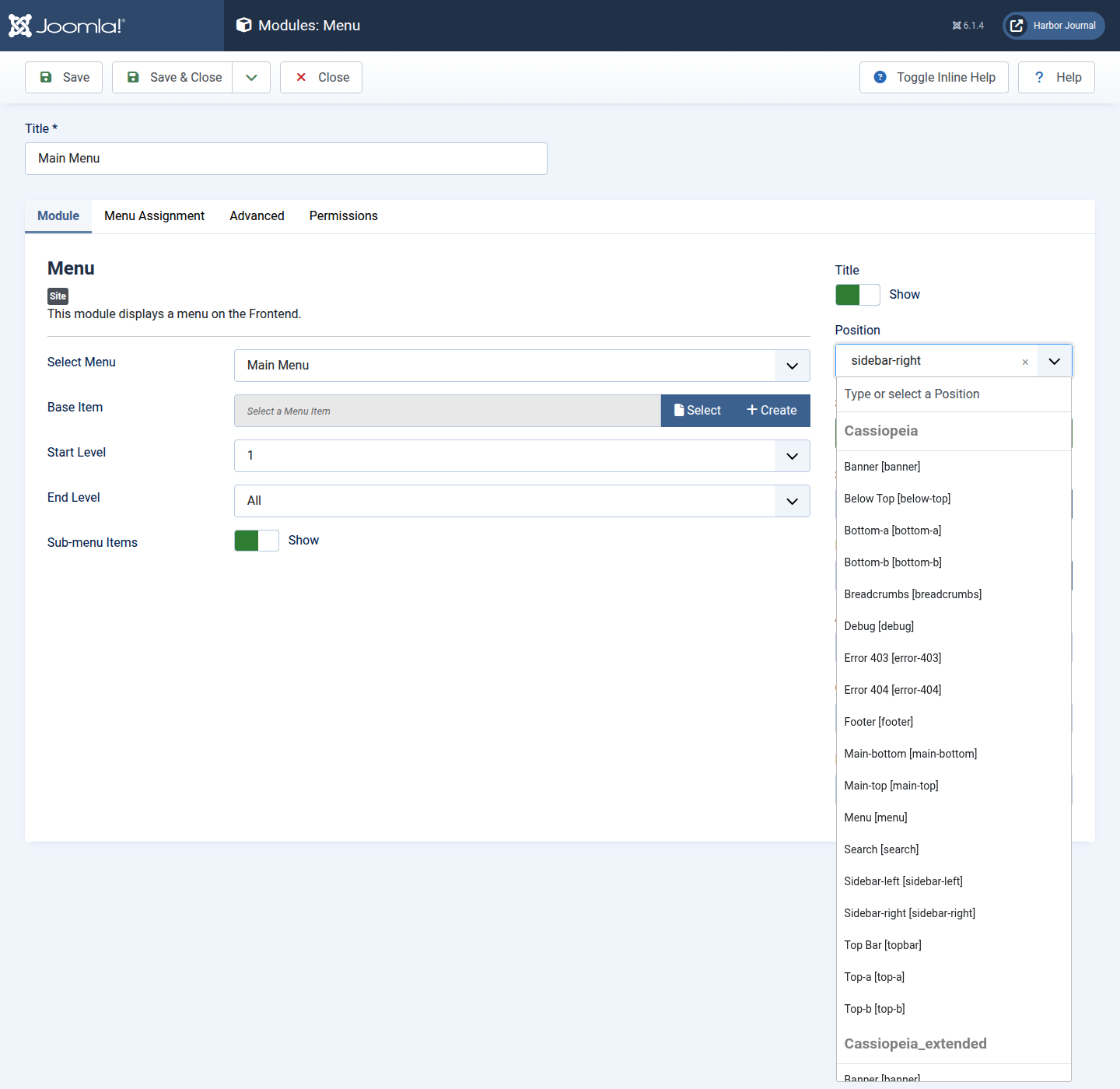1120x1089 pixels.
Task: Click Save & Close
Action: click(173, 77)
